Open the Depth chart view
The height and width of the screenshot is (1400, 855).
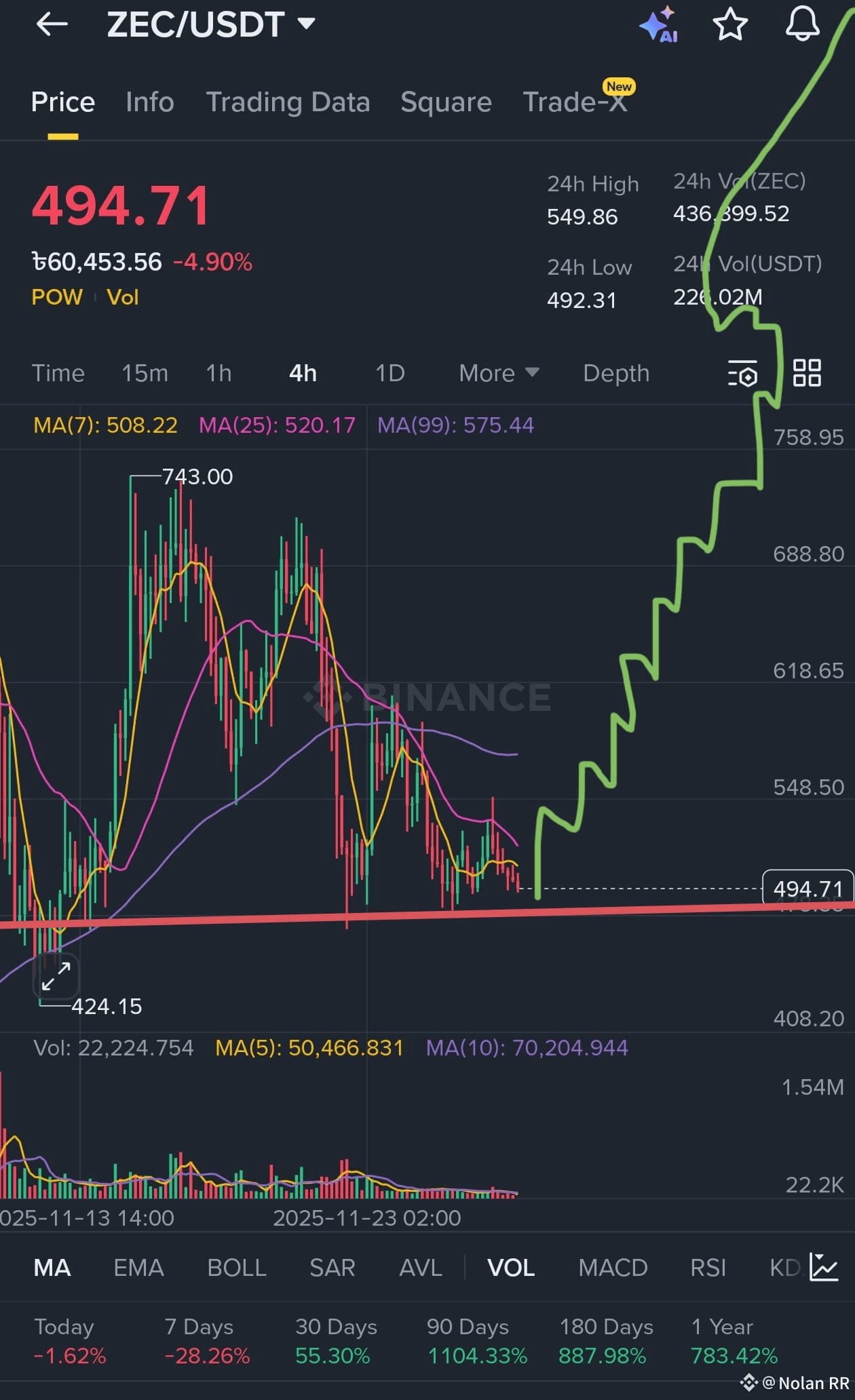point(616,373)
